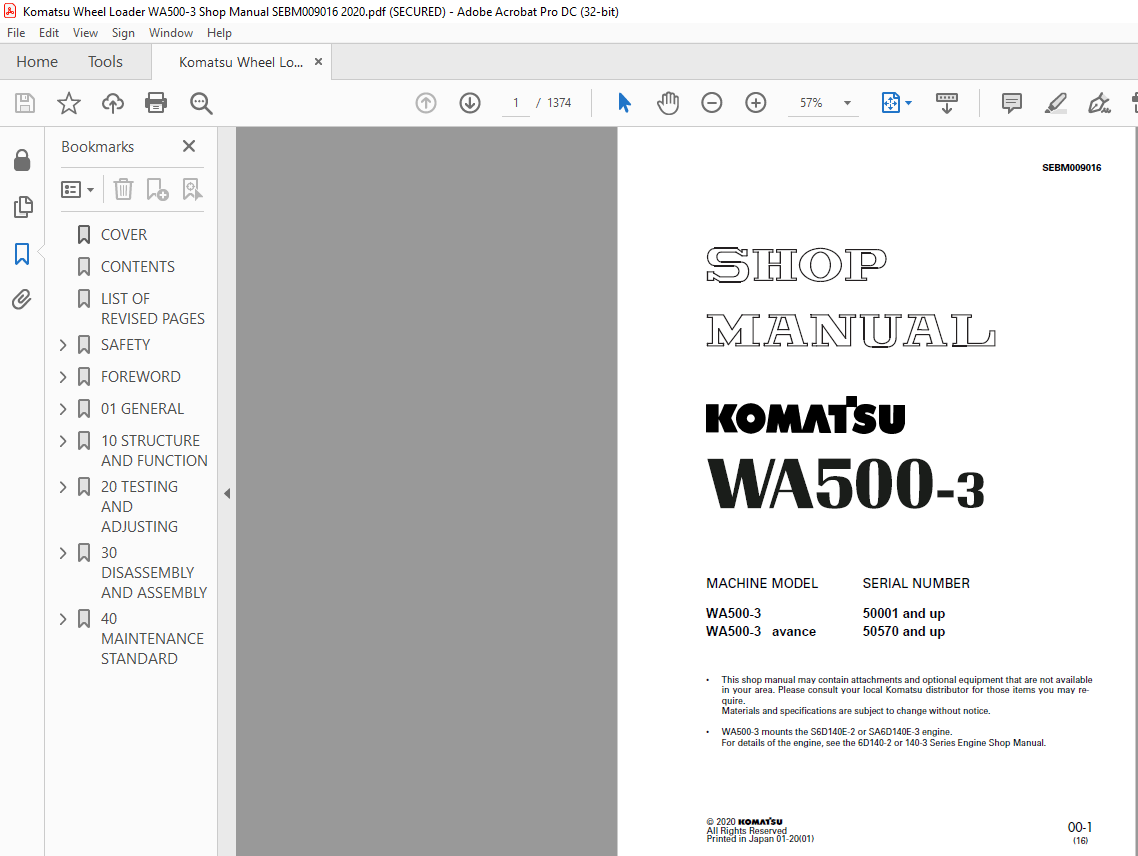Close the Komatsu document tab
The height and width of the screenshot is (856, 1138).
point(318,62)
